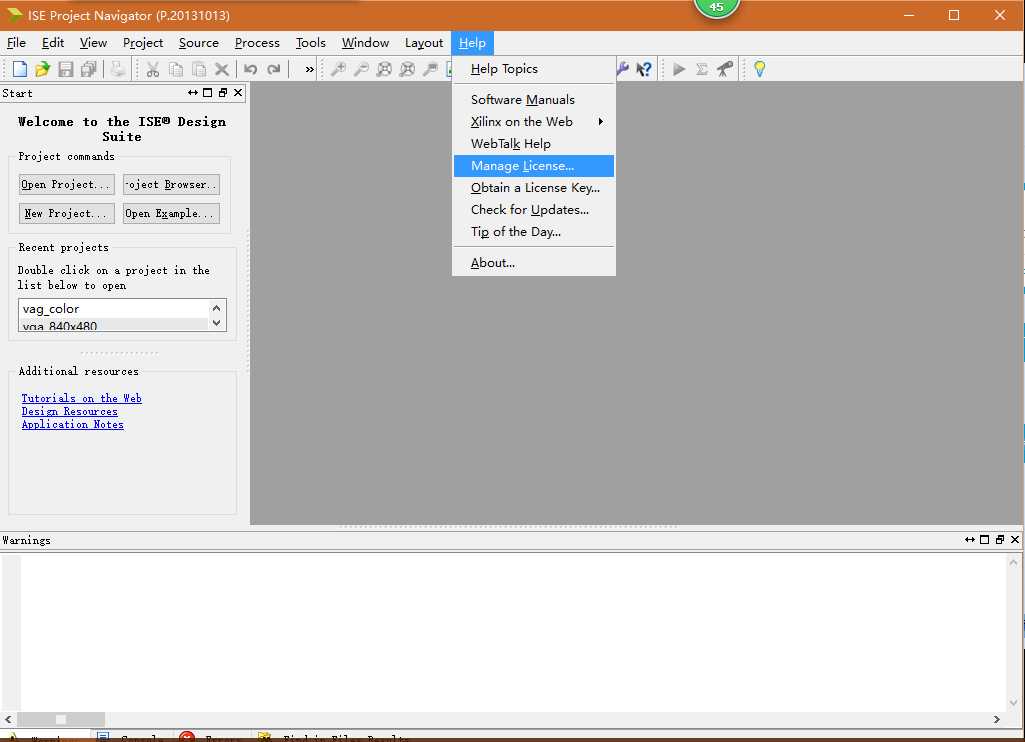The width and height of the screenshot is (1025, 742).
Task: Open the Design Resources link
Action: click(x=69, y=411)
